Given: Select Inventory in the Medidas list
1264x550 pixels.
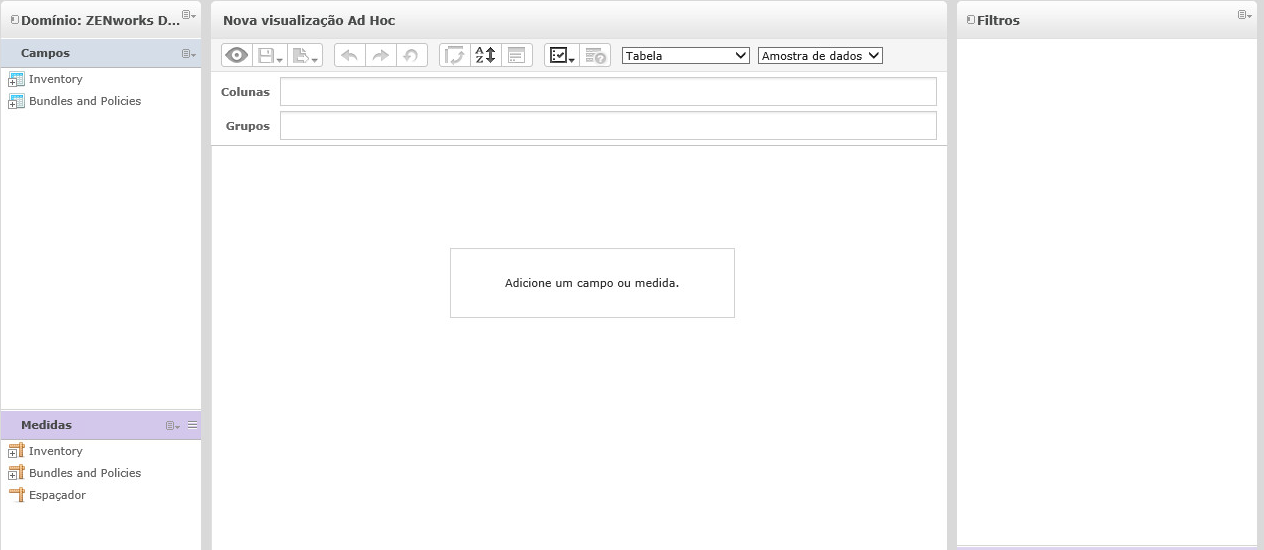Looking at the screenshot, I should pyautogui.click(x=56, y=451).
